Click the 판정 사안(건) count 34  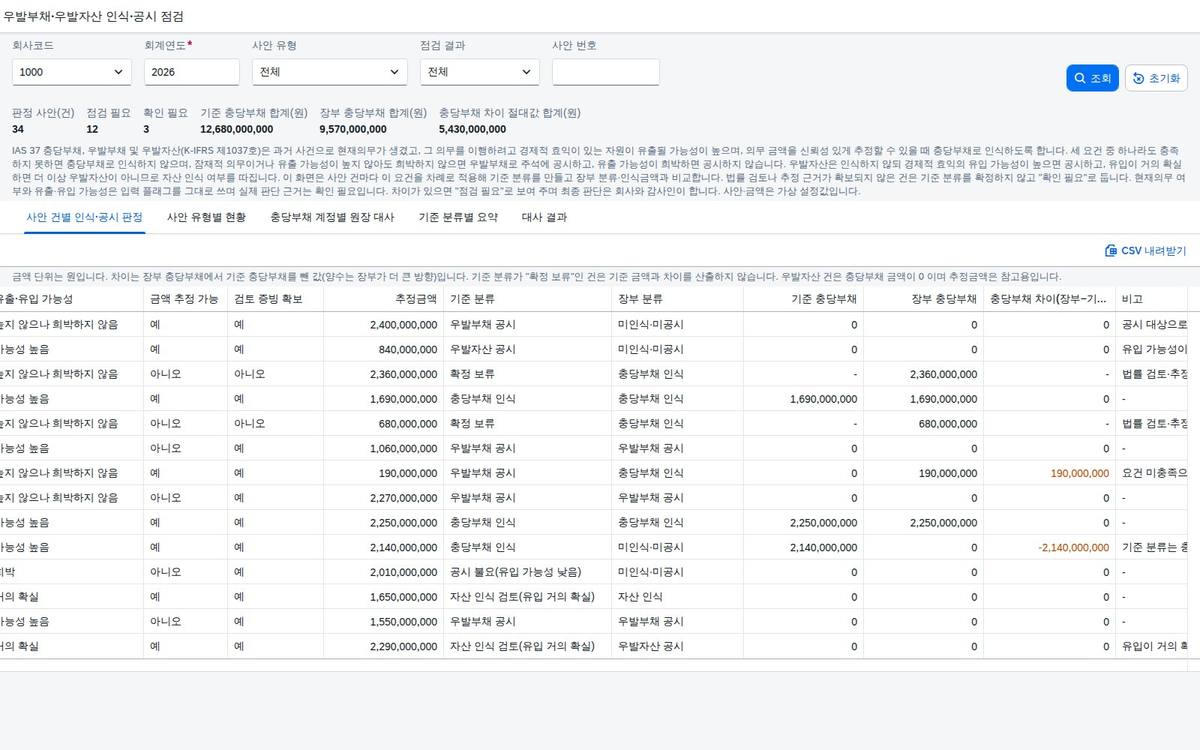coord(18,129)
